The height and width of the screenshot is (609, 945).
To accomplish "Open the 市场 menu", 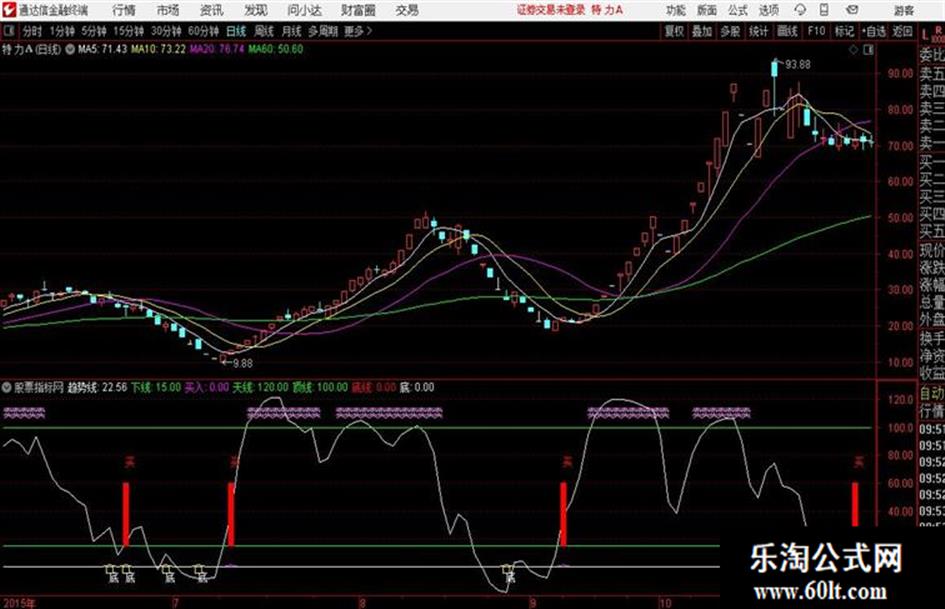I will (x=168, y=10).
